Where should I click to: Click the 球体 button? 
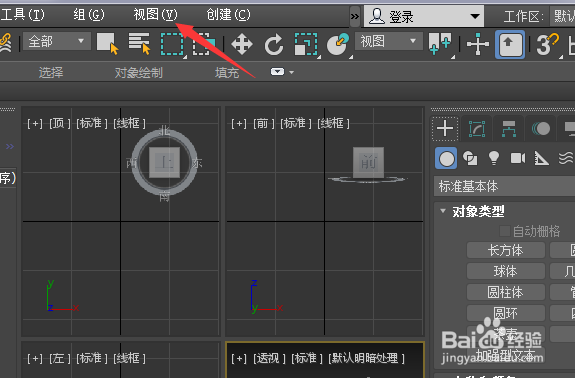[x=506, y=272]
